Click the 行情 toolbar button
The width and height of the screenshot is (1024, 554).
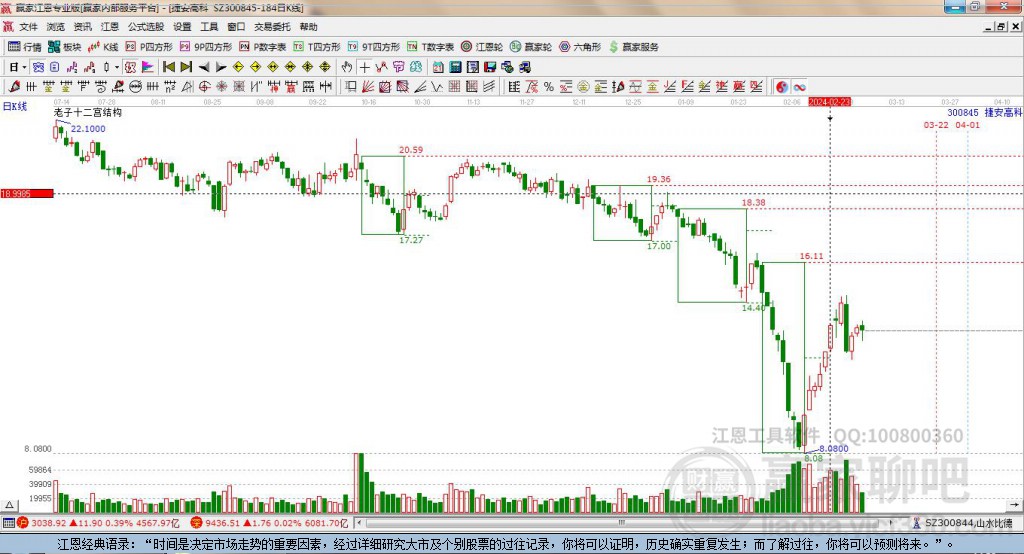[x=24, y=47]
